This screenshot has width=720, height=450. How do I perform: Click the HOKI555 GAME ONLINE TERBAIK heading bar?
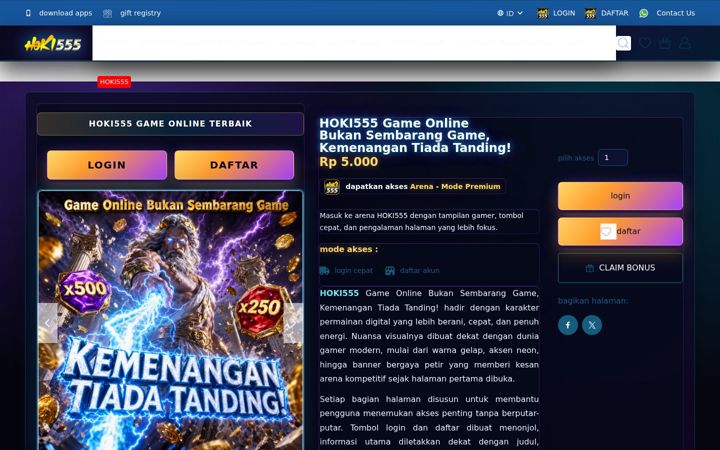[170, 124]
